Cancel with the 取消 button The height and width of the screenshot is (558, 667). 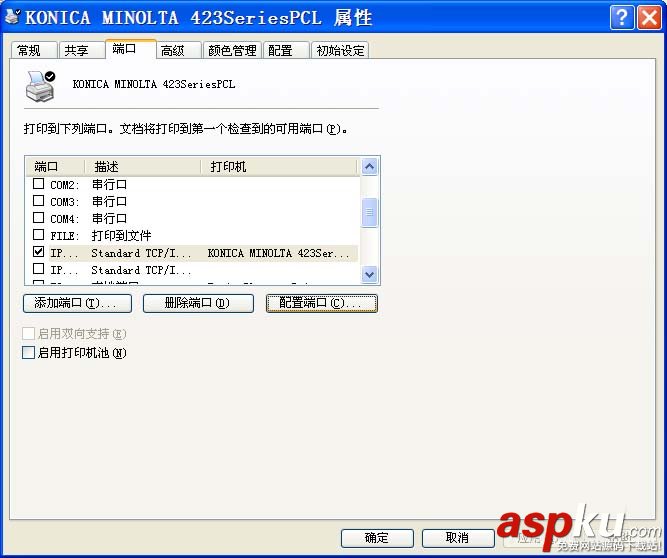coord(458,538)
